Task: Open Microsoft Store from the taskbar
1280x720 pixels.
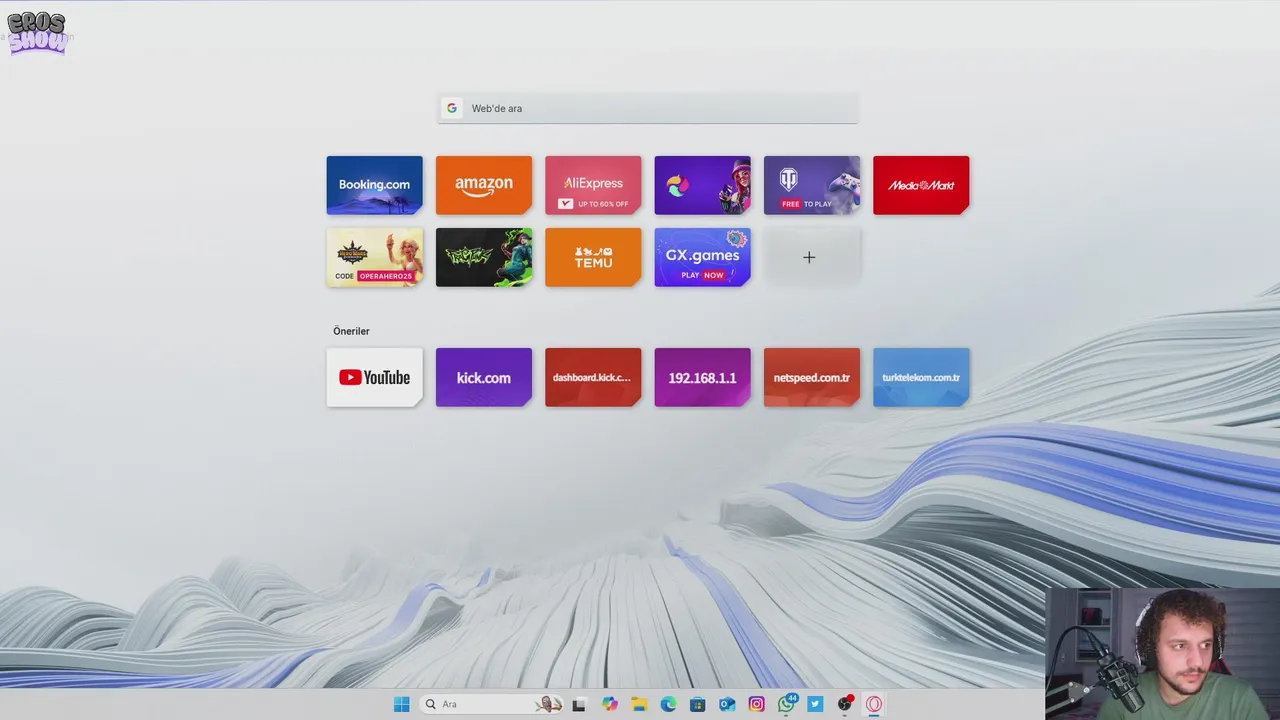Action: pos(697,704)
